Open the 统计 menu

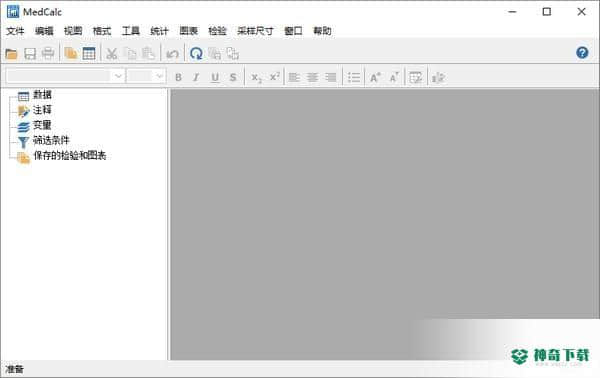click(x=159, y=31)
